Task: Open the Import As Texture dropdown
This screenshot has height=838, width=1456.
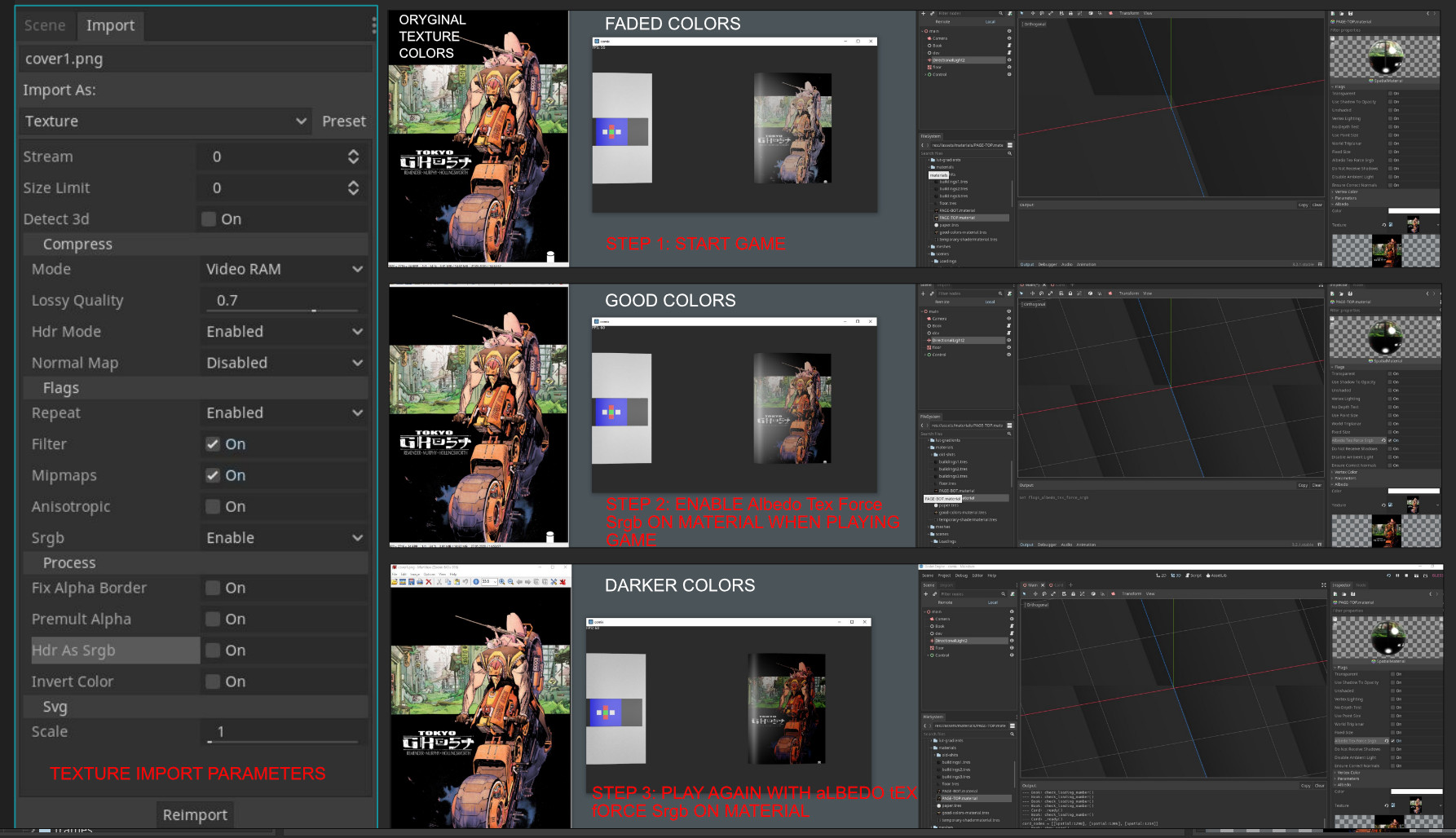Action: (165, 121)
